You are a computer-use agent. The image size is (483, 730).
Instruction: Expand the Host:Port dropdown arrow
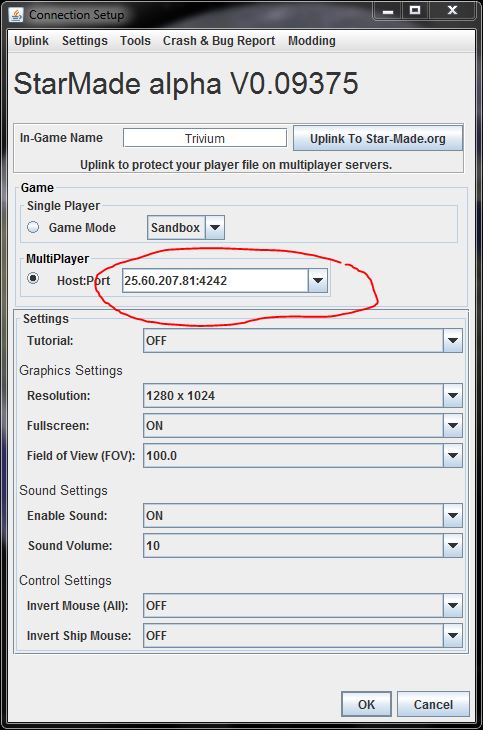(x=318, y=281)
